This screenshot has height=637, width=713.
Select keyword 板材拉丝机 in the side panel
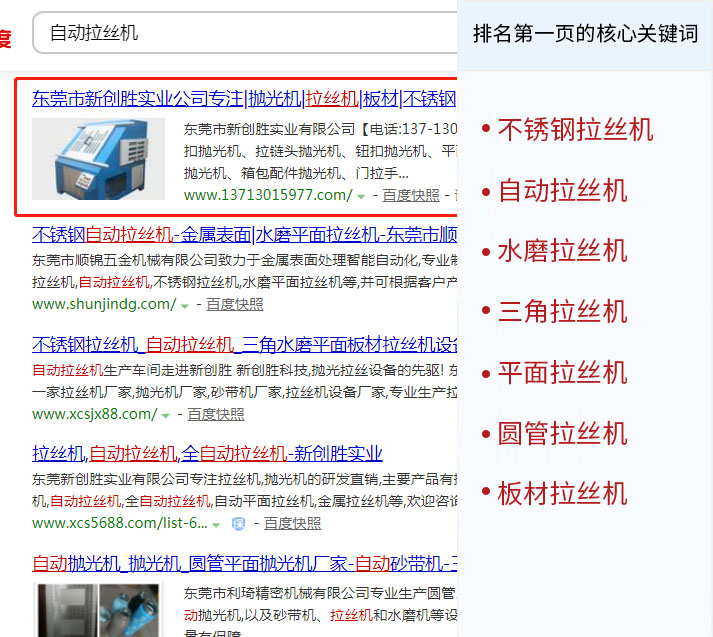[562, 494]
